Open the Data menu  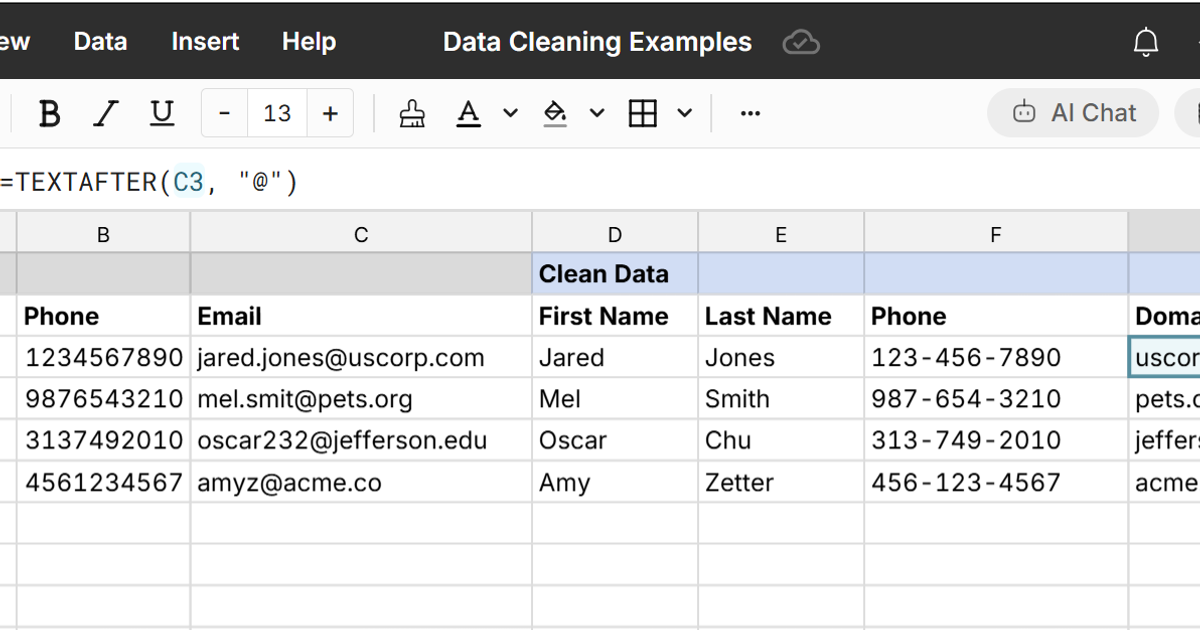tap(100, 42)
